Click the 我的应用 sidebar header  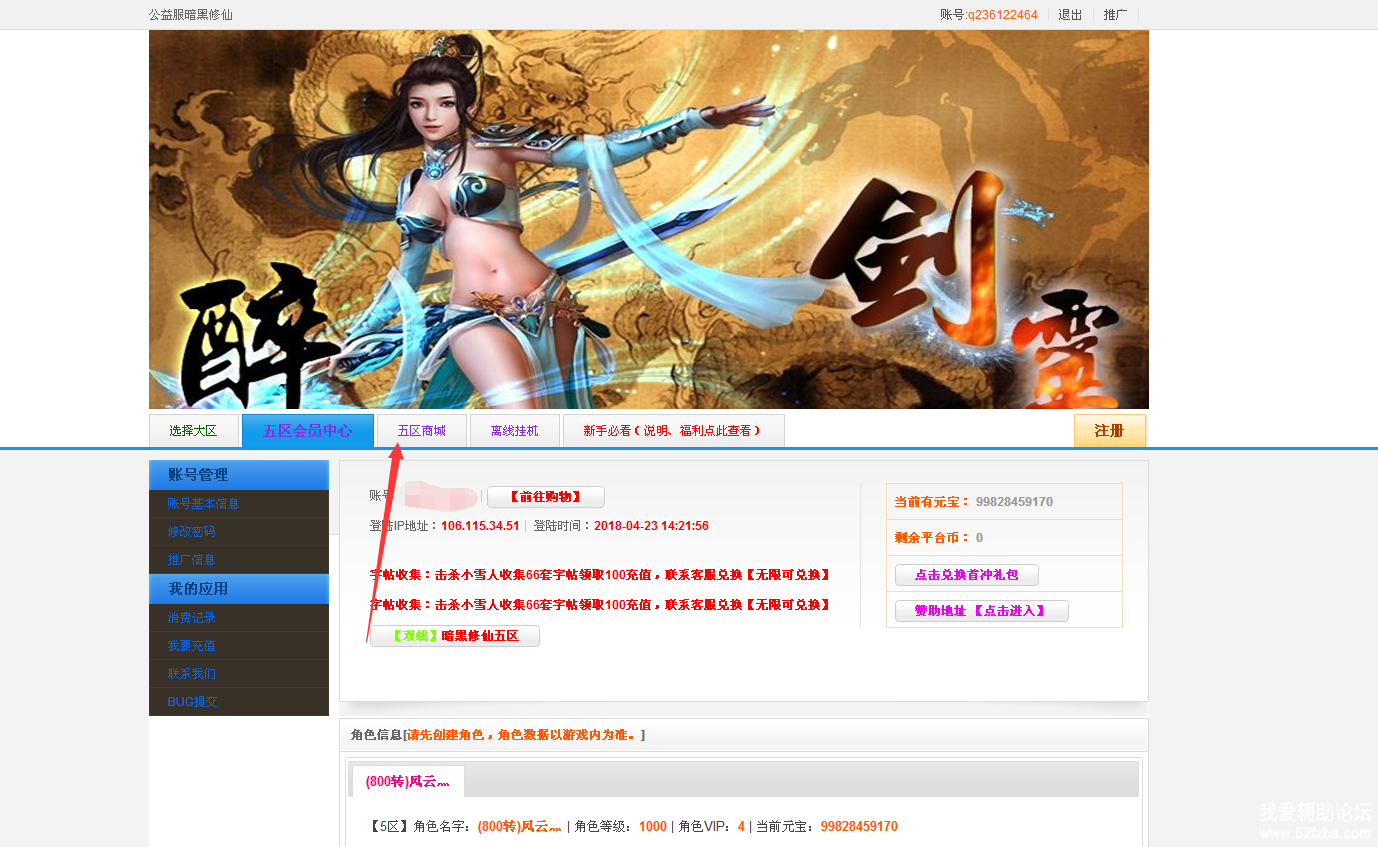tap(238, 589)
